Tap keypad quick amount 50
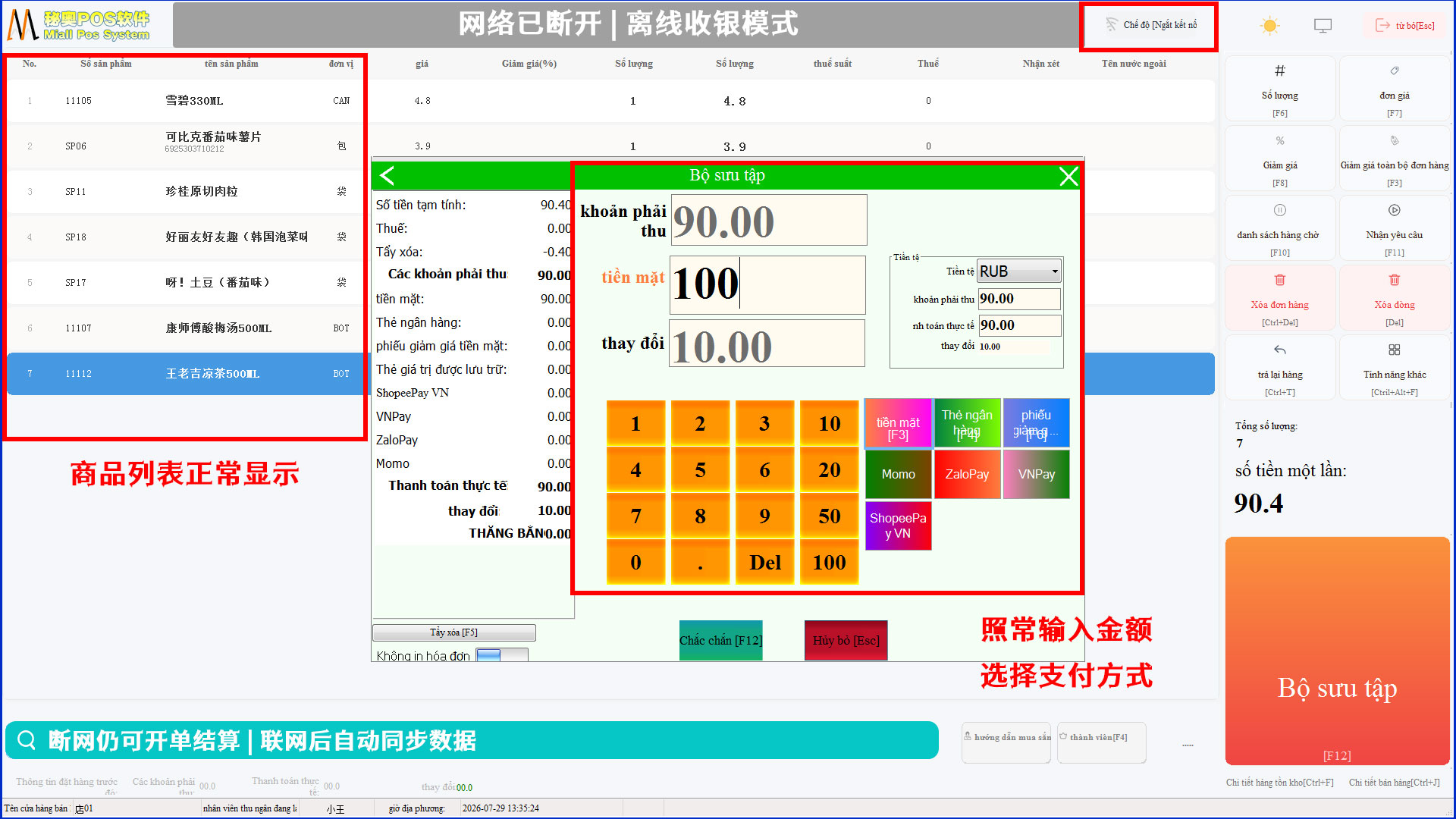This screenshot has width=1456, height=819. tap(829, 516)
